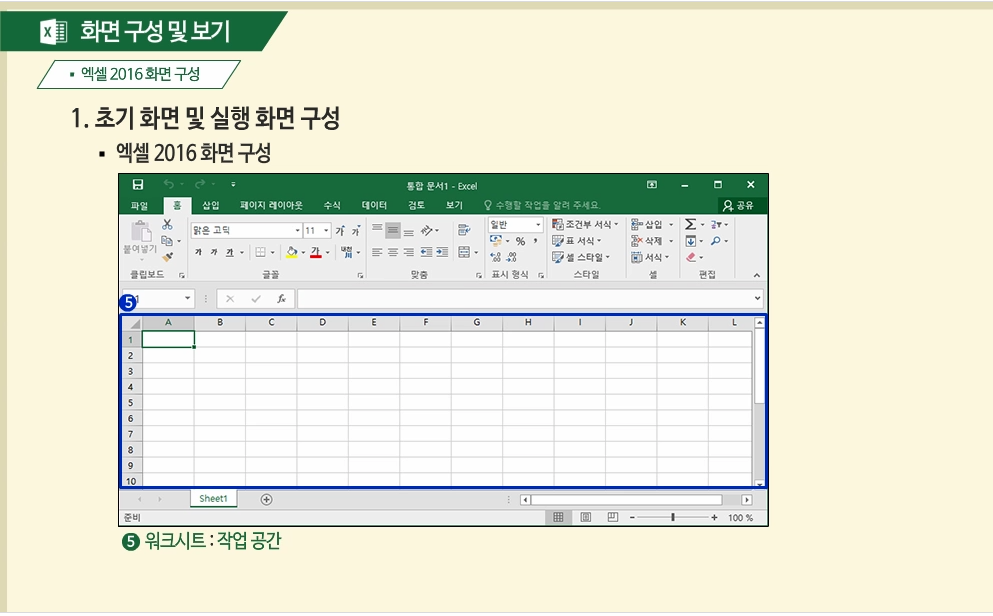
Task: Click the Cut scissors icon
Action: pos(167,224)
